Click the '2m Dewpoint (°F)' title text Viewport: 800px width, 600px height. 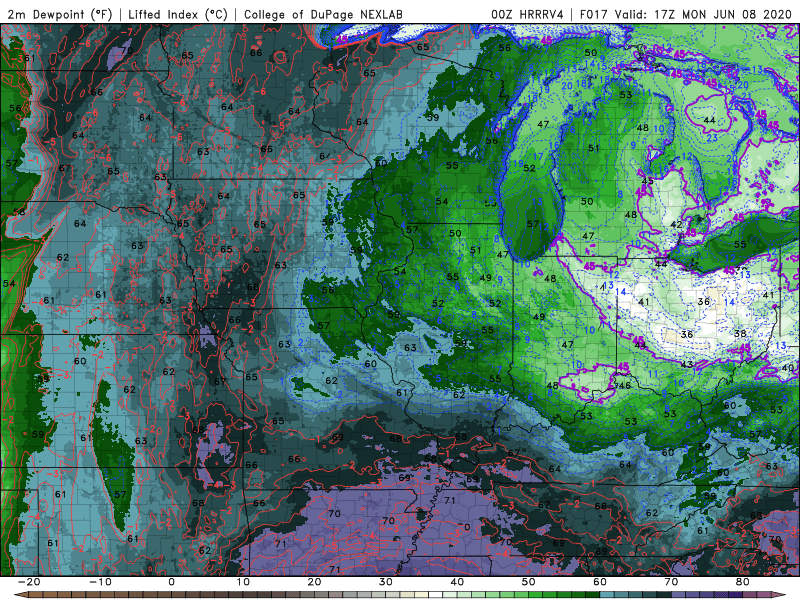[x=59, y=15]
